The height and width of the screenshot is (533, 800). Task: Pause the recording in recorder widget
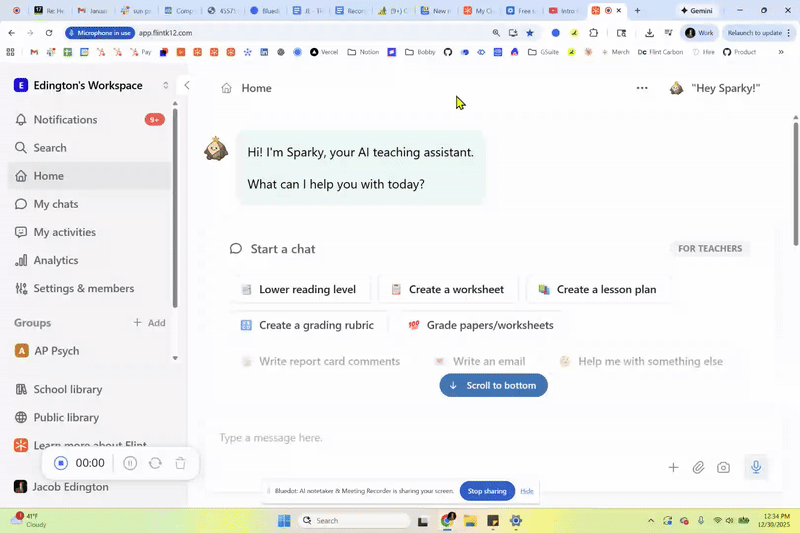[x=130, y=463]
